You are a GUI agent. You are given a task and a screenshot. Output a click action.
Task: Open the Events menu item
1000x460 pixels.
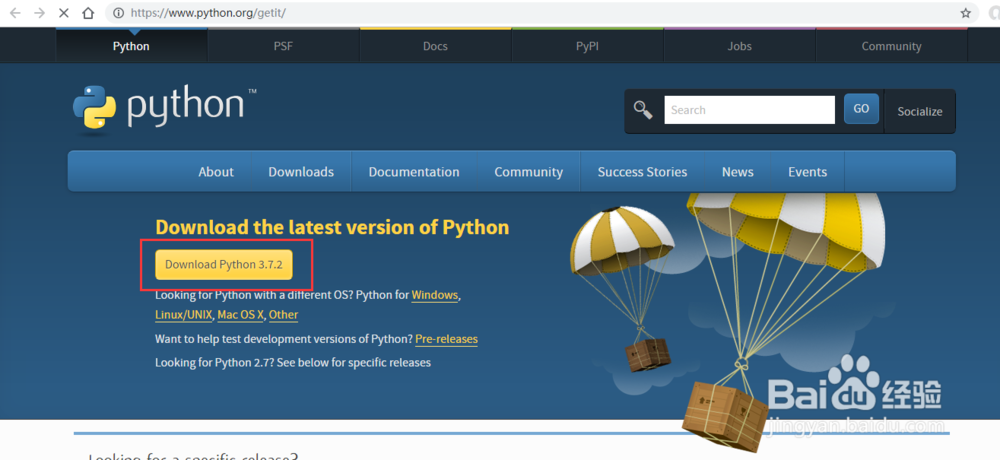click(807, 172)
